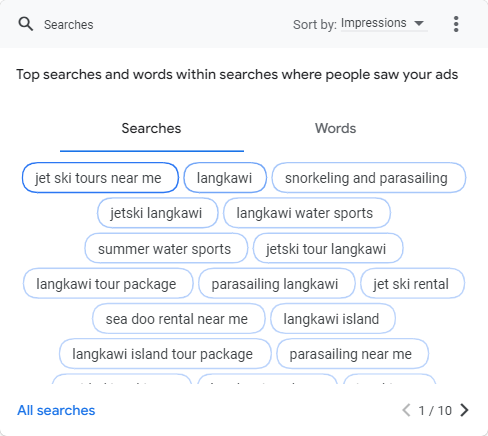Click the 'langkawi tour package' chip
The width and height of the screenshot is (488, 436).
pyautogui.click(x=108, y=284)
